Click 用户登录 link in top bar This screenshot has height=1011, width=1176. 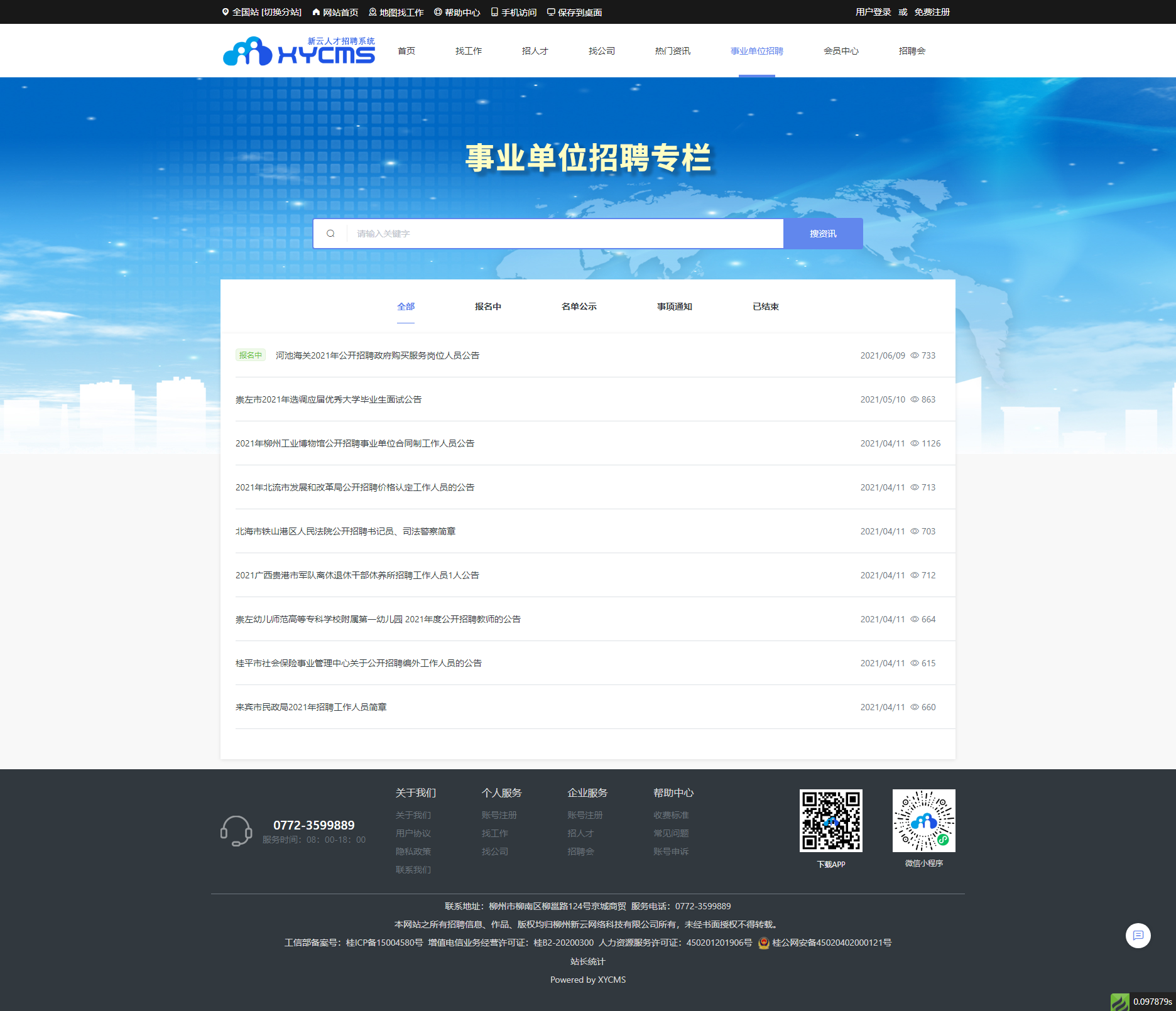(873, 12)
